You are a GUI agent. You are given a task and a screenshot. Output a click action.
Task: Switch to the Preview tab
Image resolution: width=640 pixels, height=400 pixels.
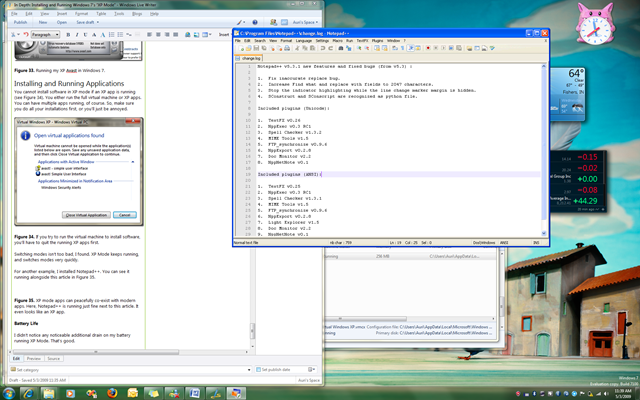click(x=34, y=357)
